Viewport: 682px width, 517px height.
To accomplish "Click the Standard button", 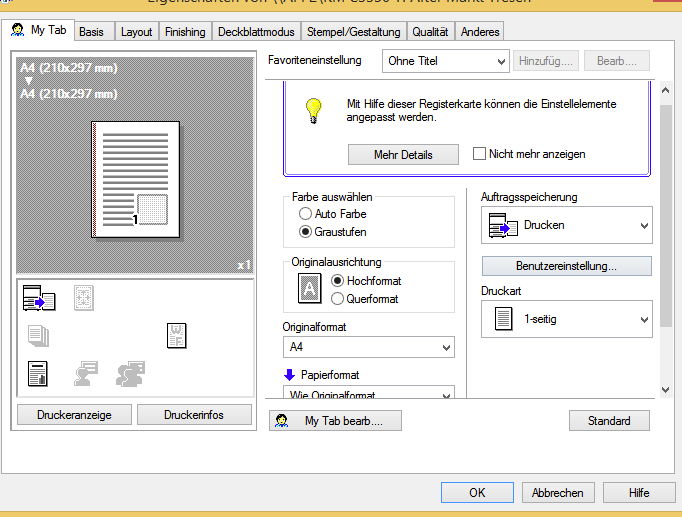I will [609, 420].
